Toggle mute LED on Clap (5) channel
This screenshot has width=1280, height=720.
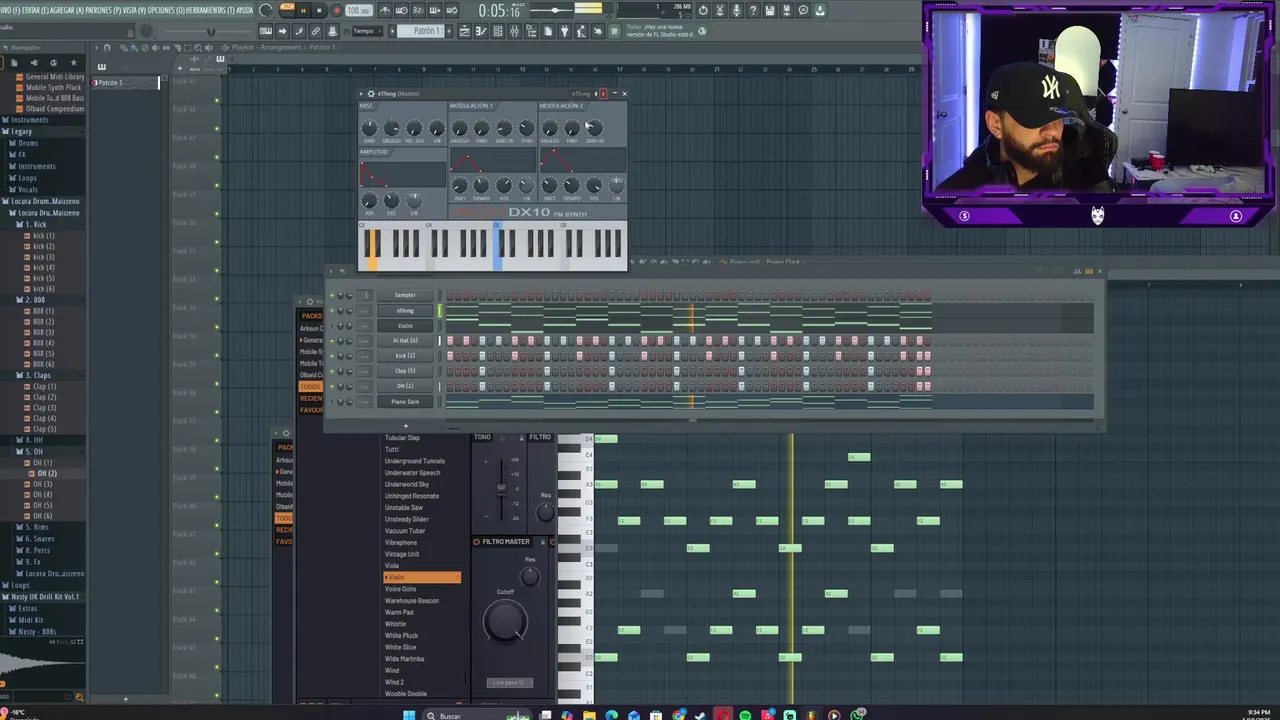(332, 371)
